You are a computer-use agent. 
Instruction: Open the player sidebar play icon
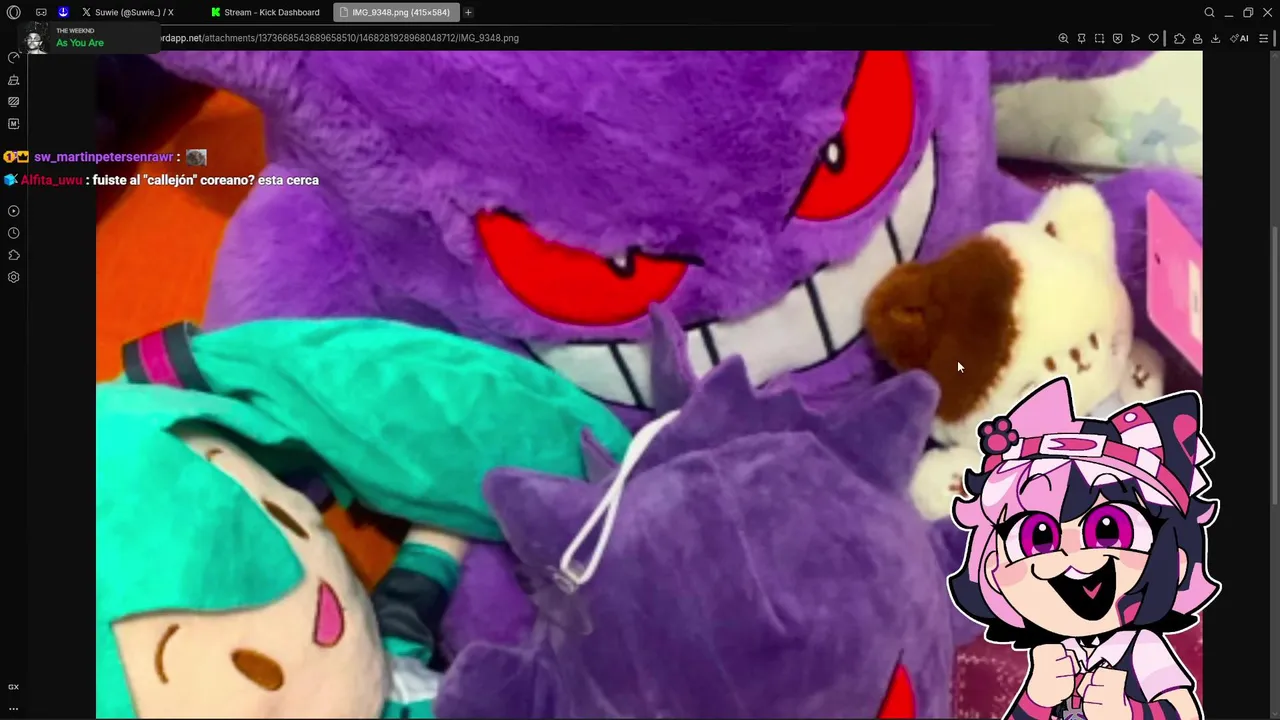(x=13, y=211)
